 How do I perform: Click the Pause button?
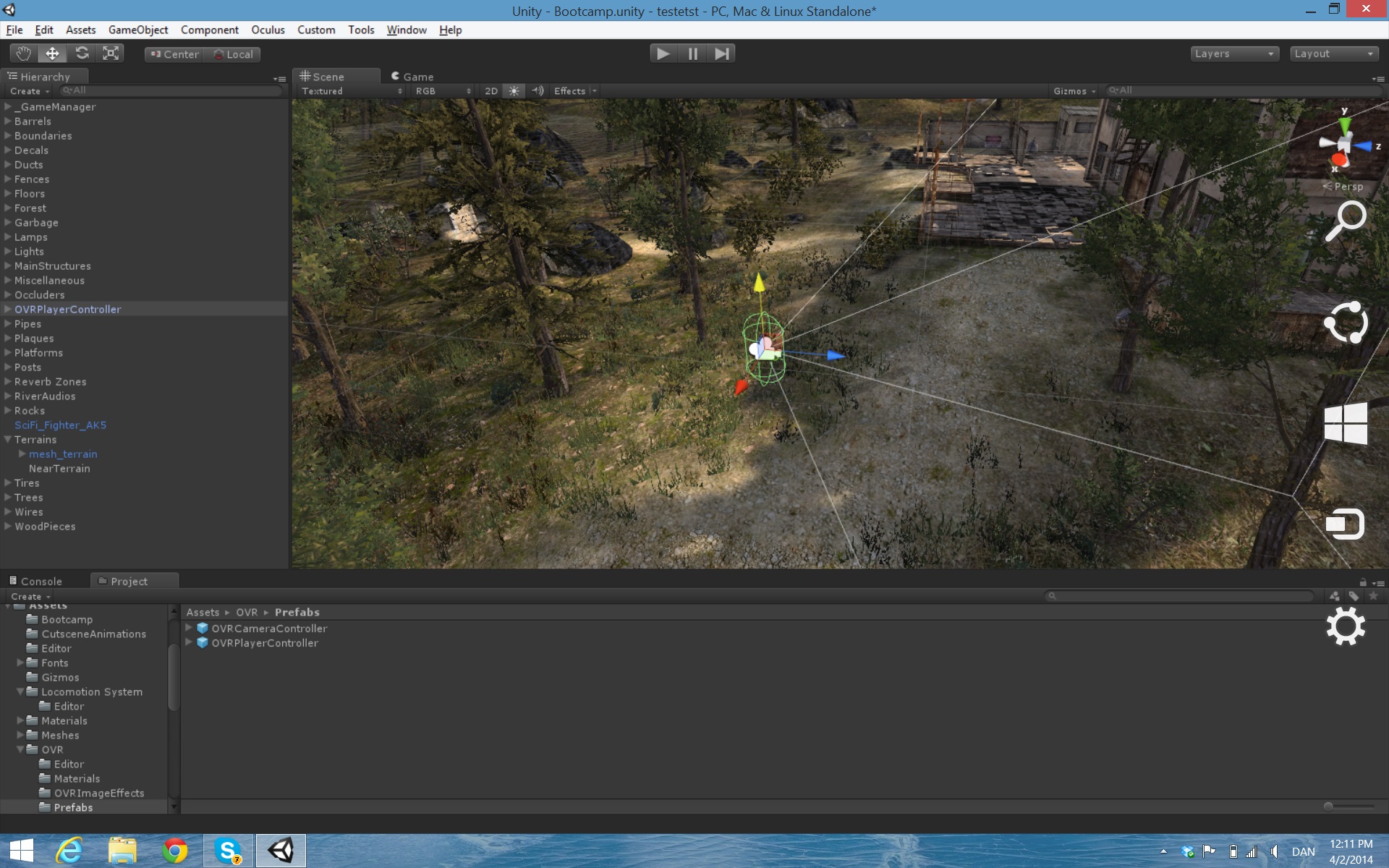pos(692,54)
